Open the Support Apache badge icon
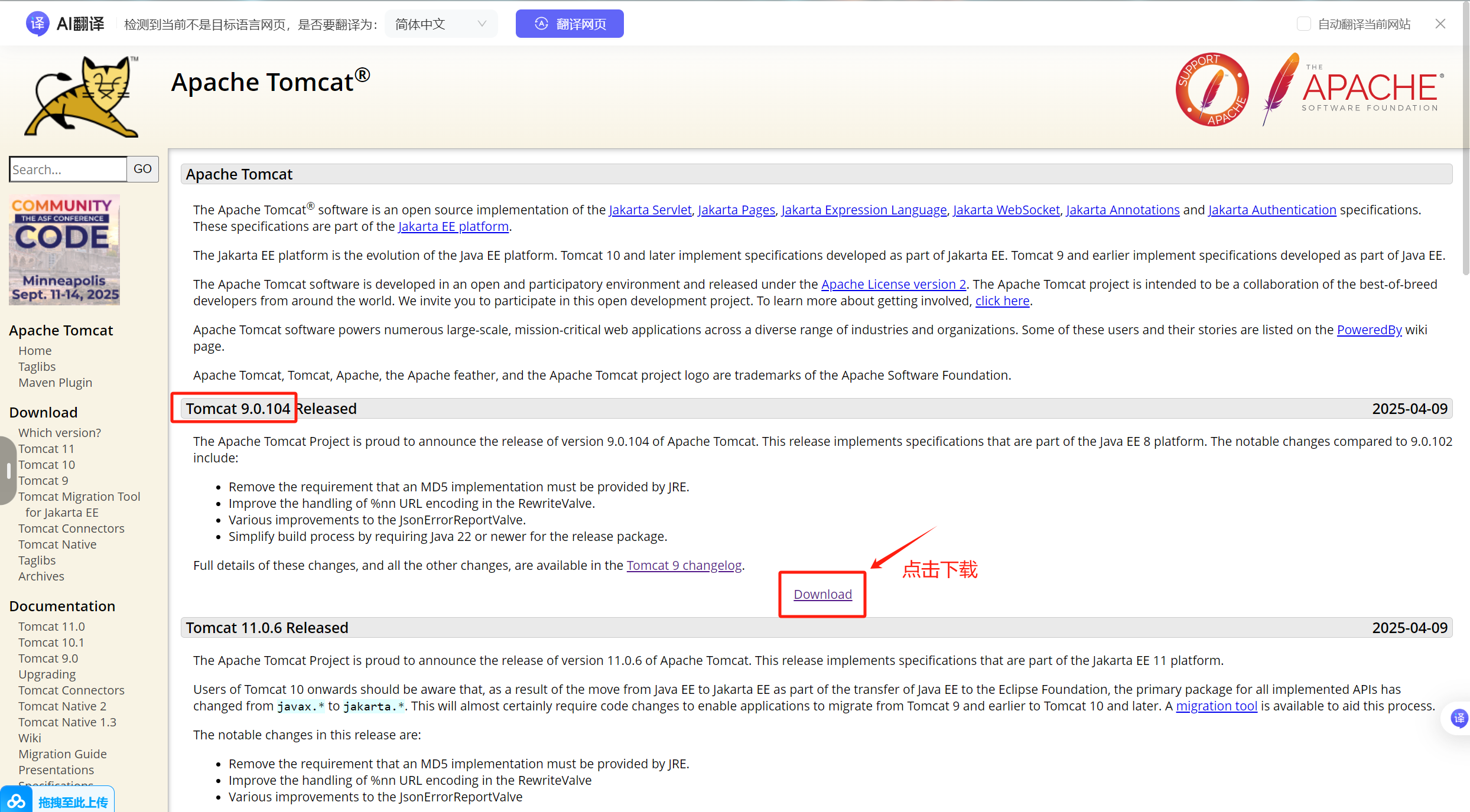1470x812 pixels. tap(1212, 90)
